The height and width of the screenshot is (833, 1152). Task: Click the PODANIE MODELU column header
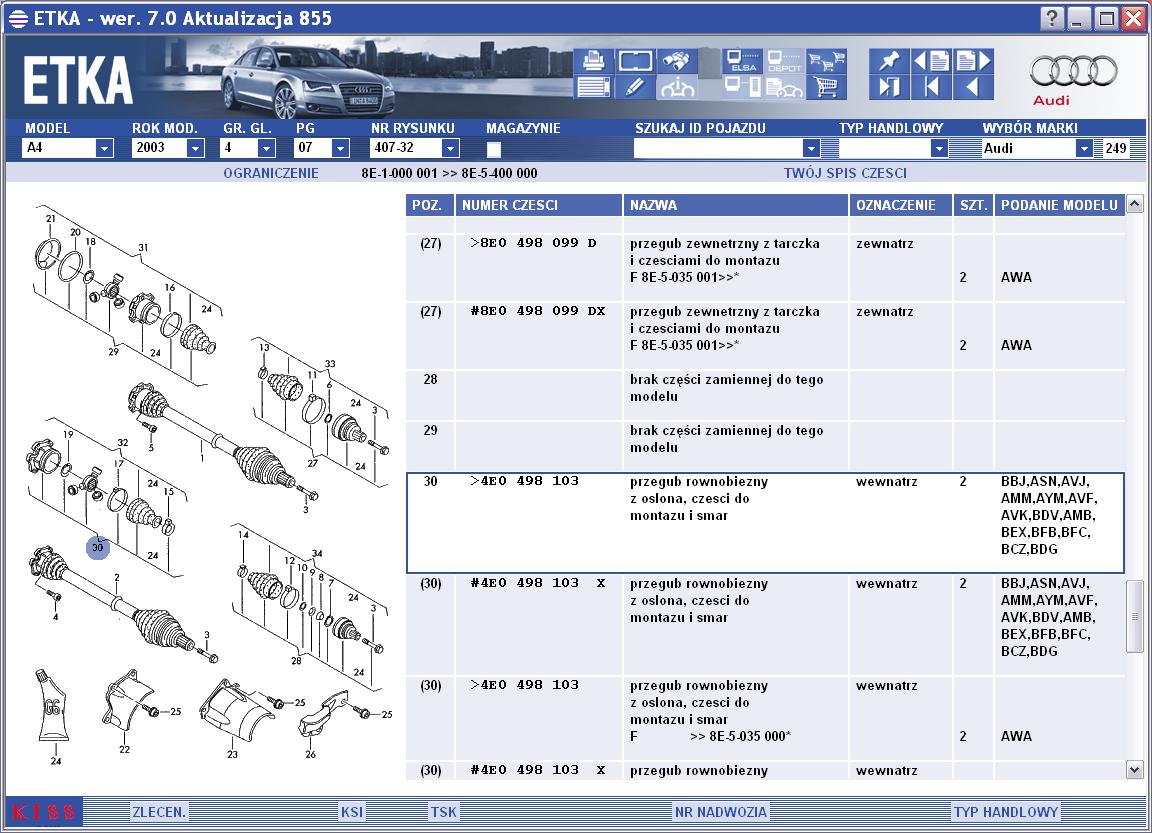1059,205
